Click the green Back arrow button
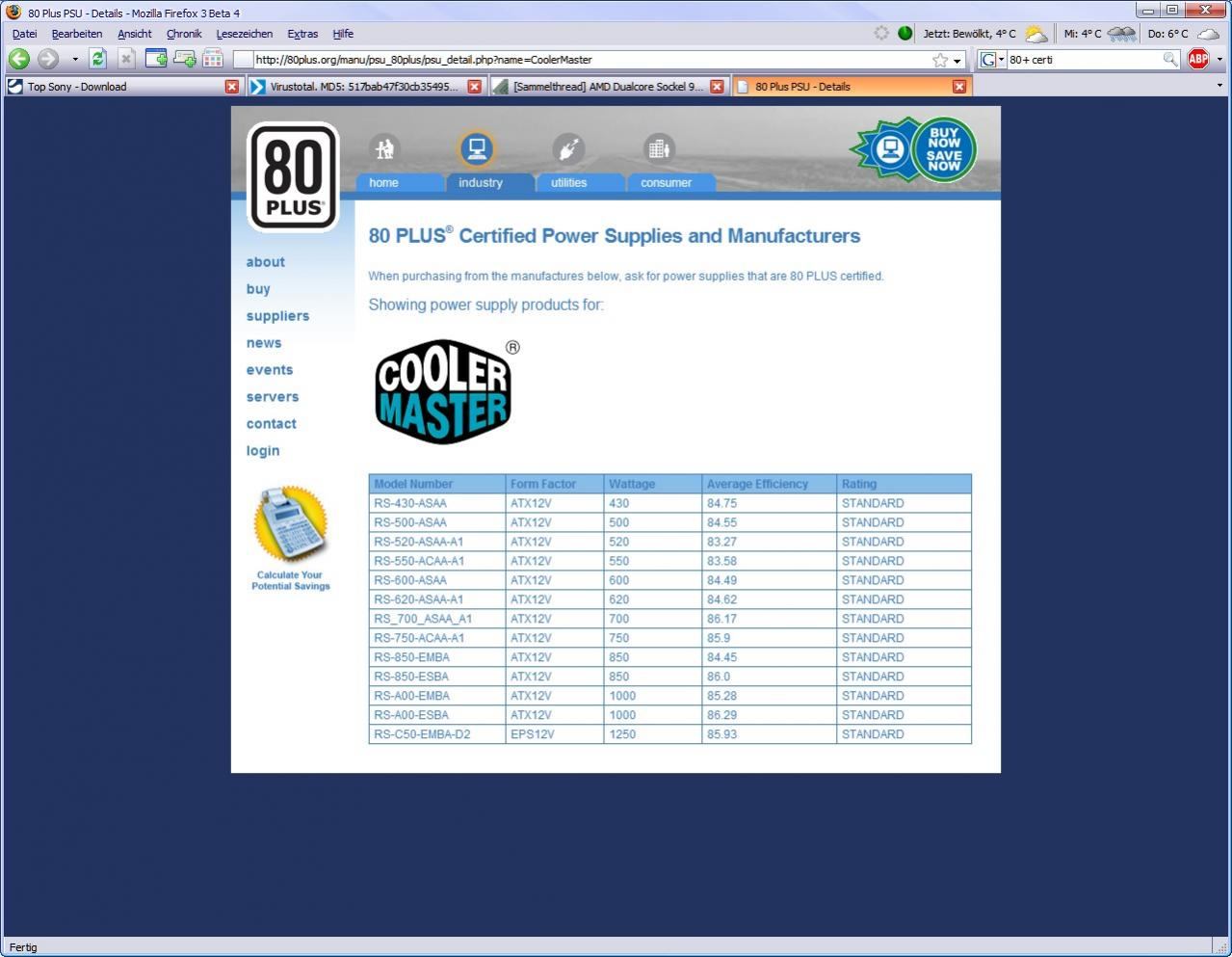The width and height of the screenshot is (1232, 957). (18, 59)
